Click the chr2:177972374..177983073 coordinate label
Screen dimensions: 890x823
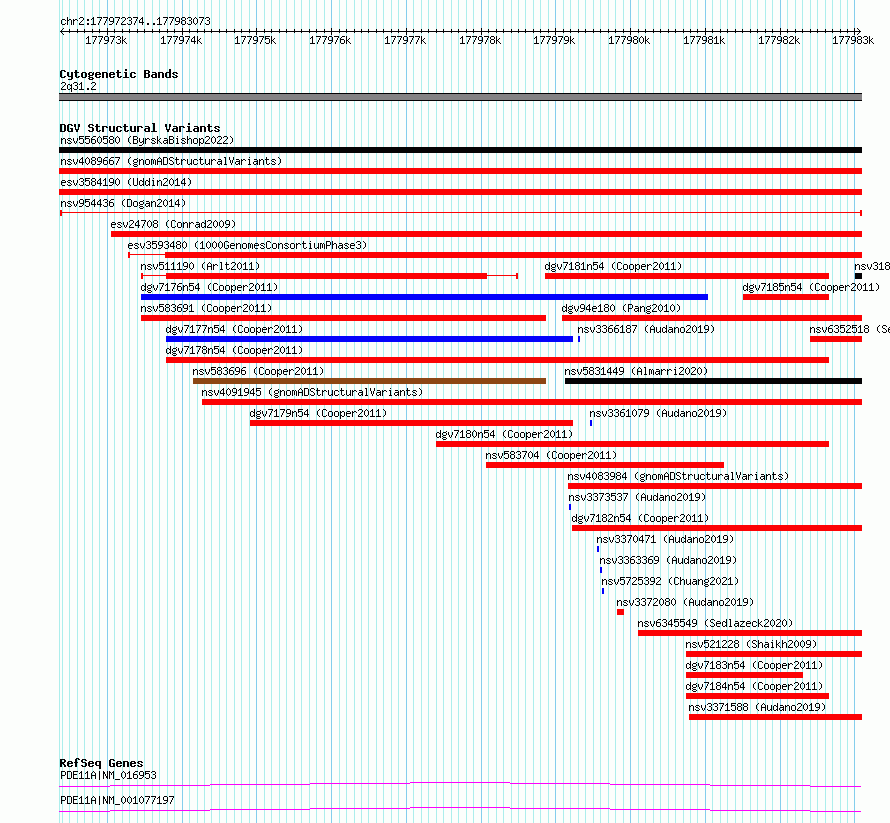pos(135,21)
